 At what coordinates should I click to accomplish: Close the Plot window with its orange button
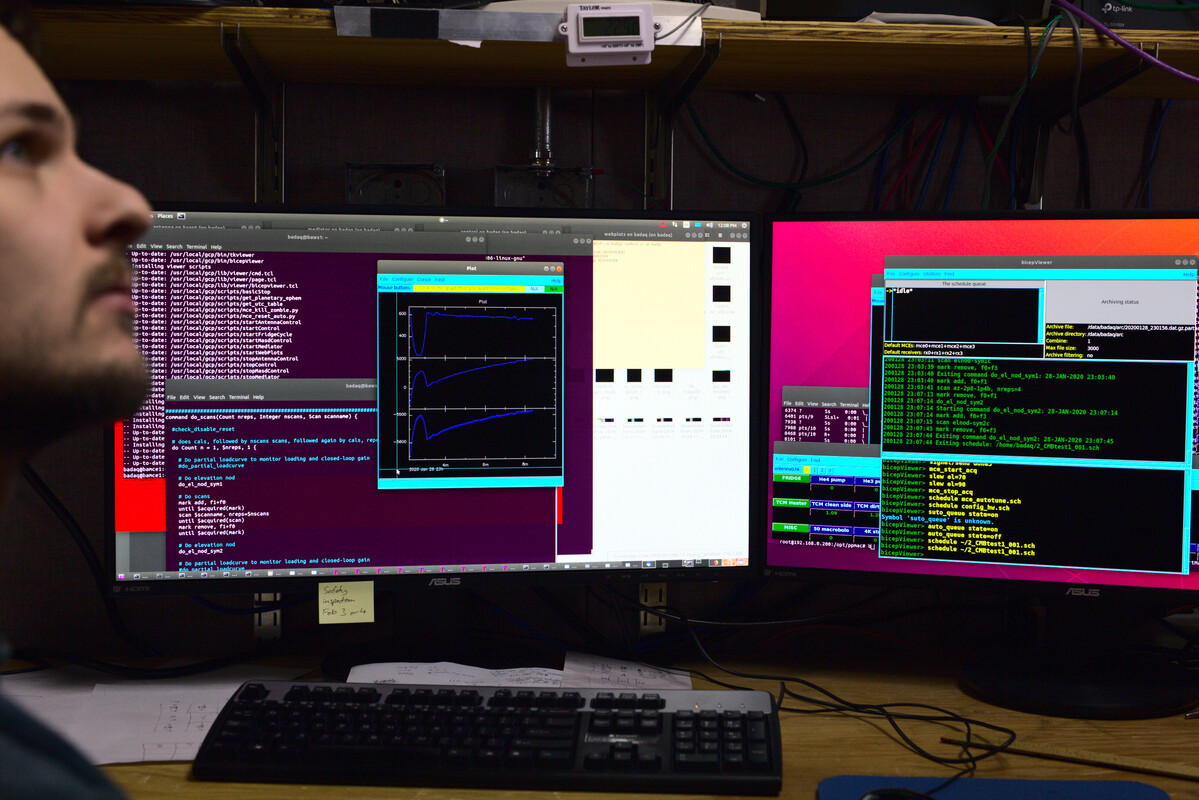559,268
